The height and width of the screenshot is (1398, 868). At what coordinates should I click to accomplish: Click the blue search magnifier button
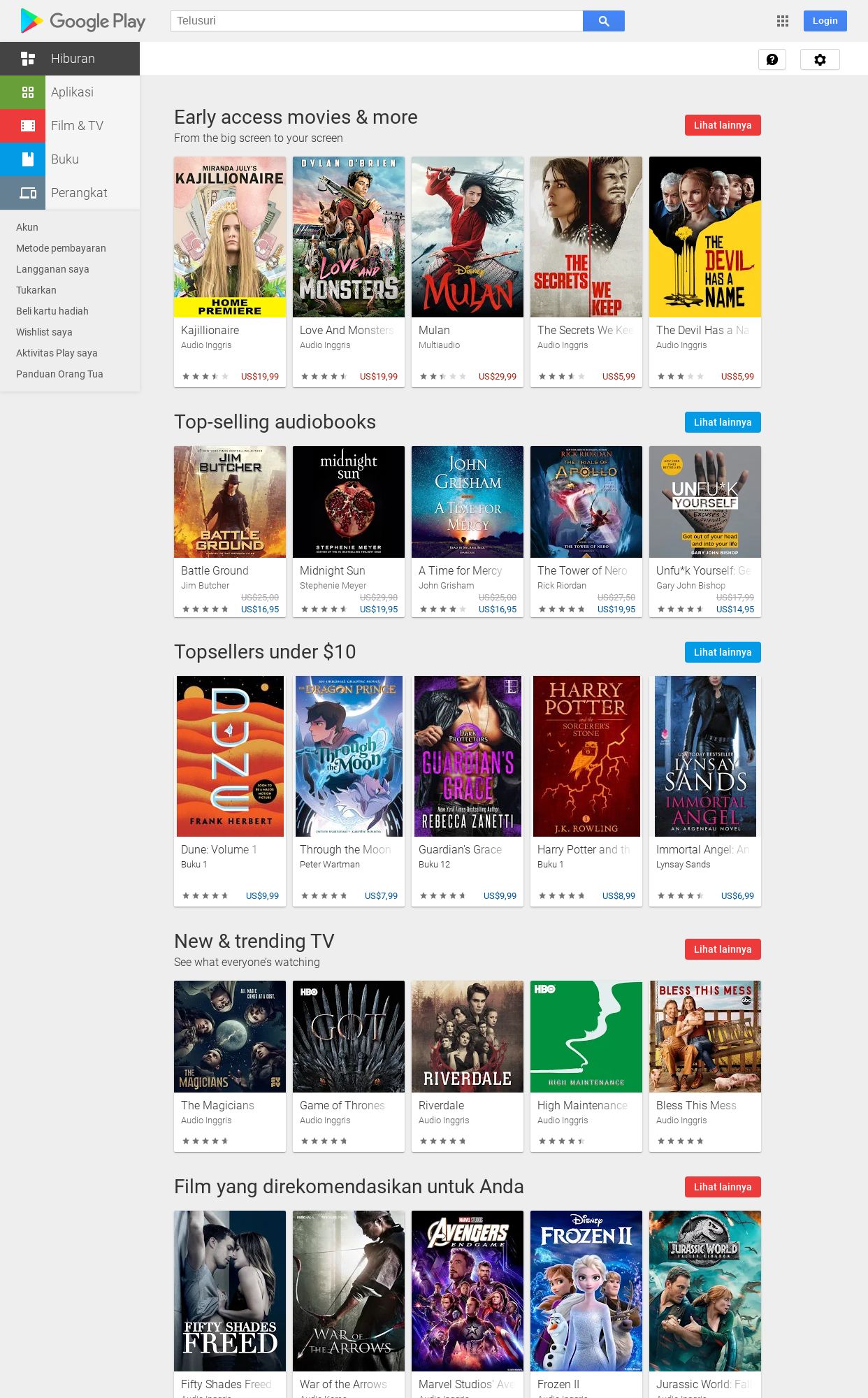pos(604,21)
